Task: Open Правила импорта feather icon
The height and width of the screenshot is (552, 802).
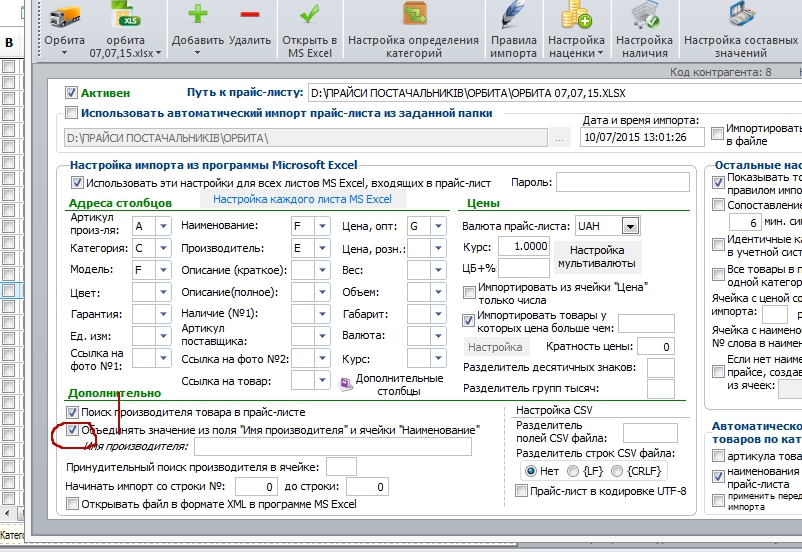Action: tap(513, 14)
